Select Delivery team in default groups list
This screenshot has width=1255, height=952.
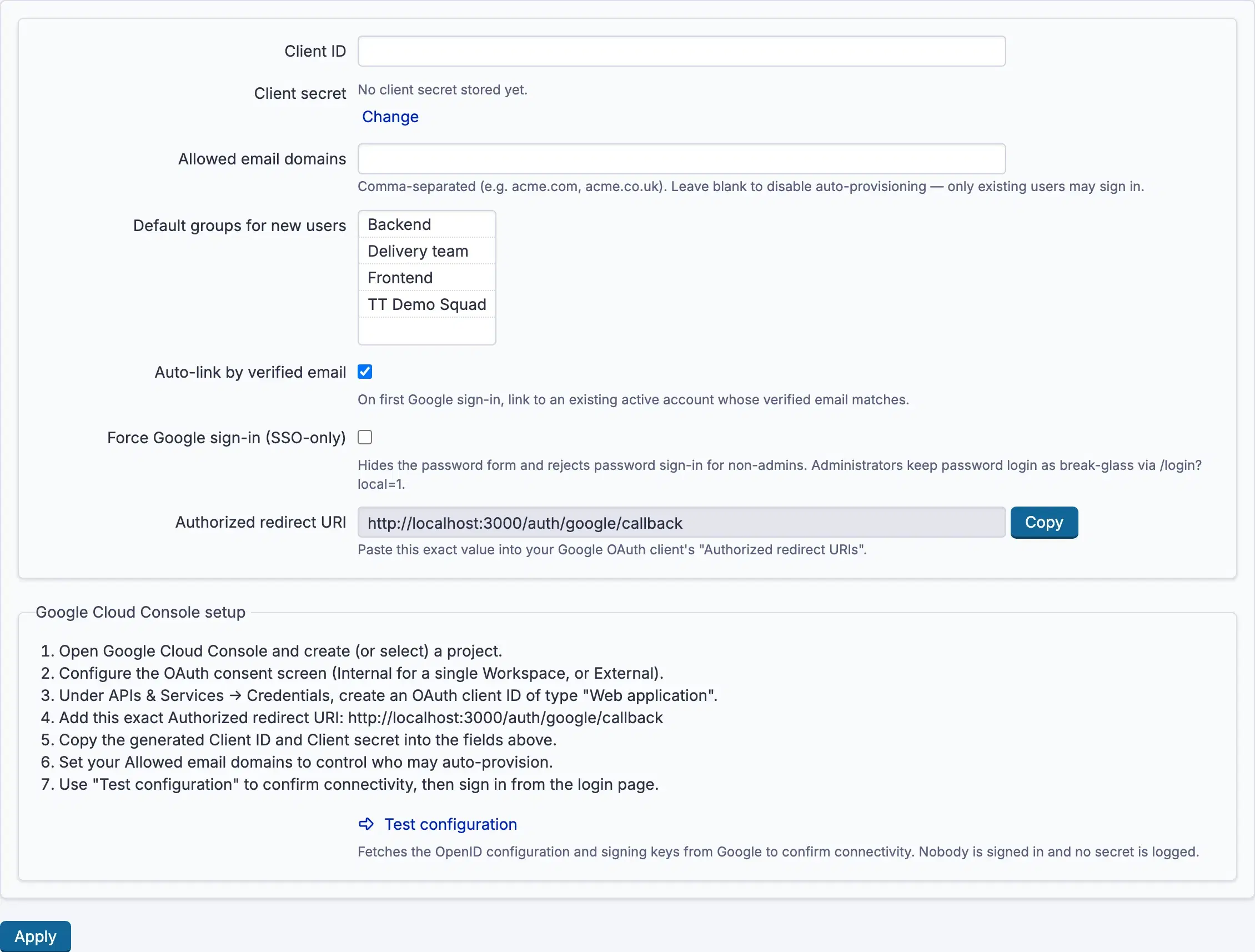tap(426, 252)
